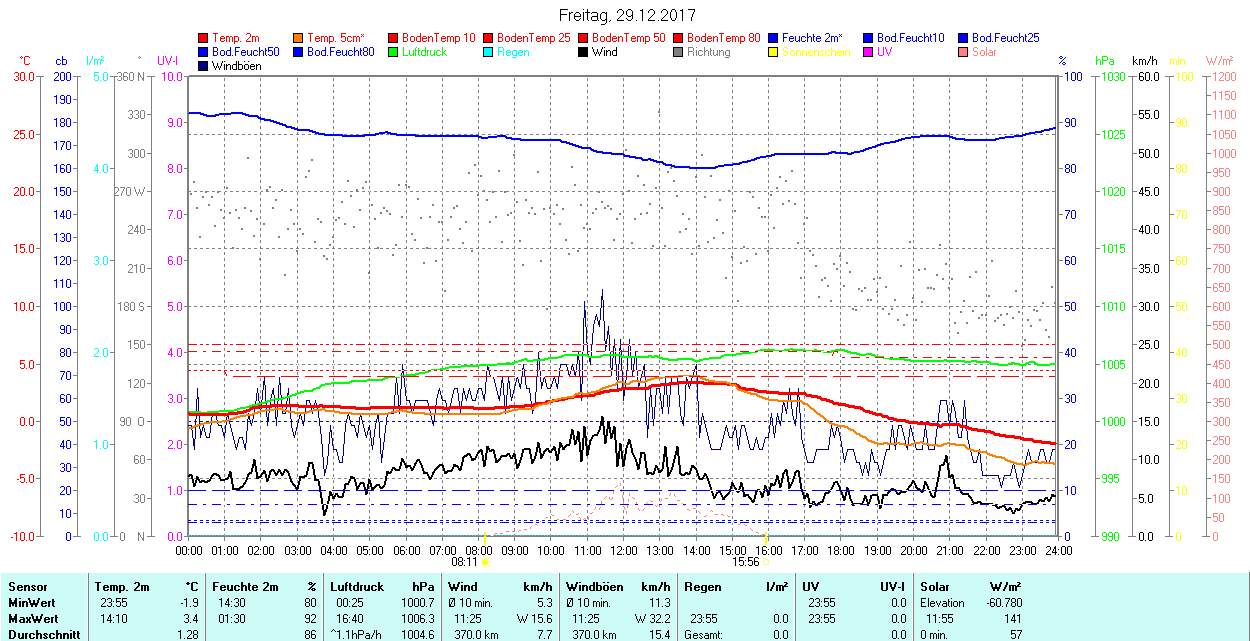Click the red Temp. 2m legend swatch
Image resolution: width=1250 pixels, height=641 pixels.
click(x=204, y=38)
